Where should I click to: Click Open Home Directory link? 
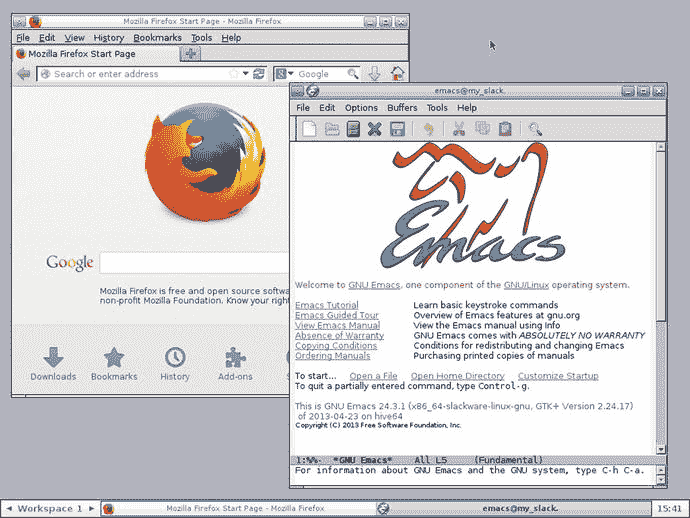458,376
